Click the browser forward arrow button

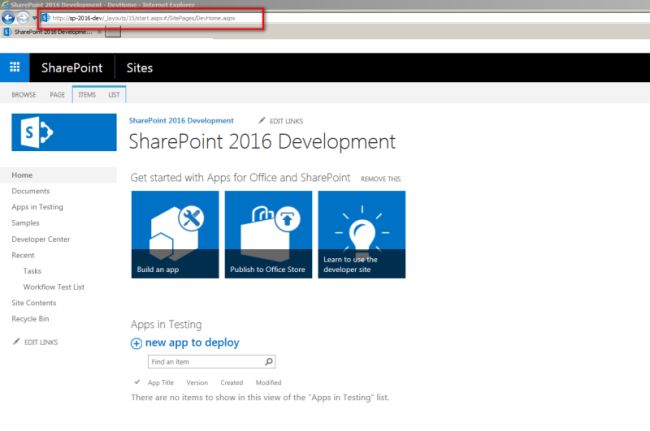[x=23, y=18]
